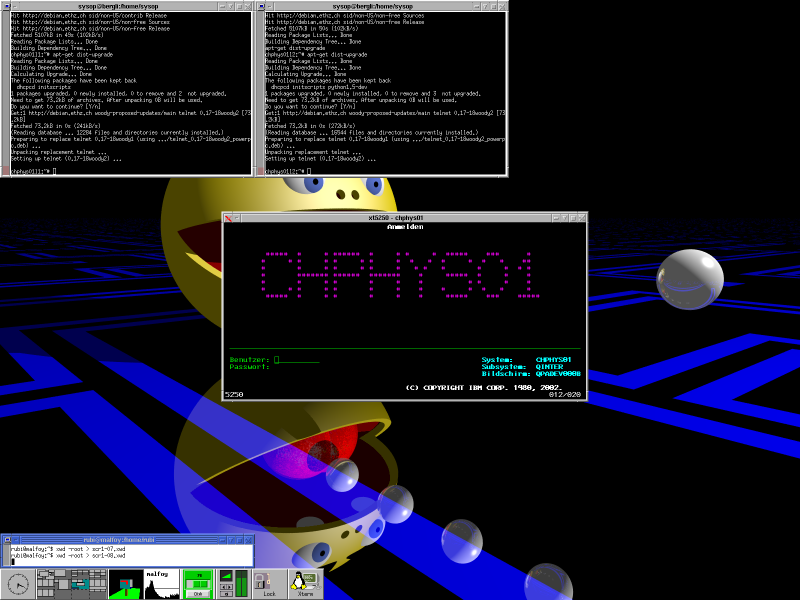Close the chphys0111 sysop terminal window

[x=248, y=7]
